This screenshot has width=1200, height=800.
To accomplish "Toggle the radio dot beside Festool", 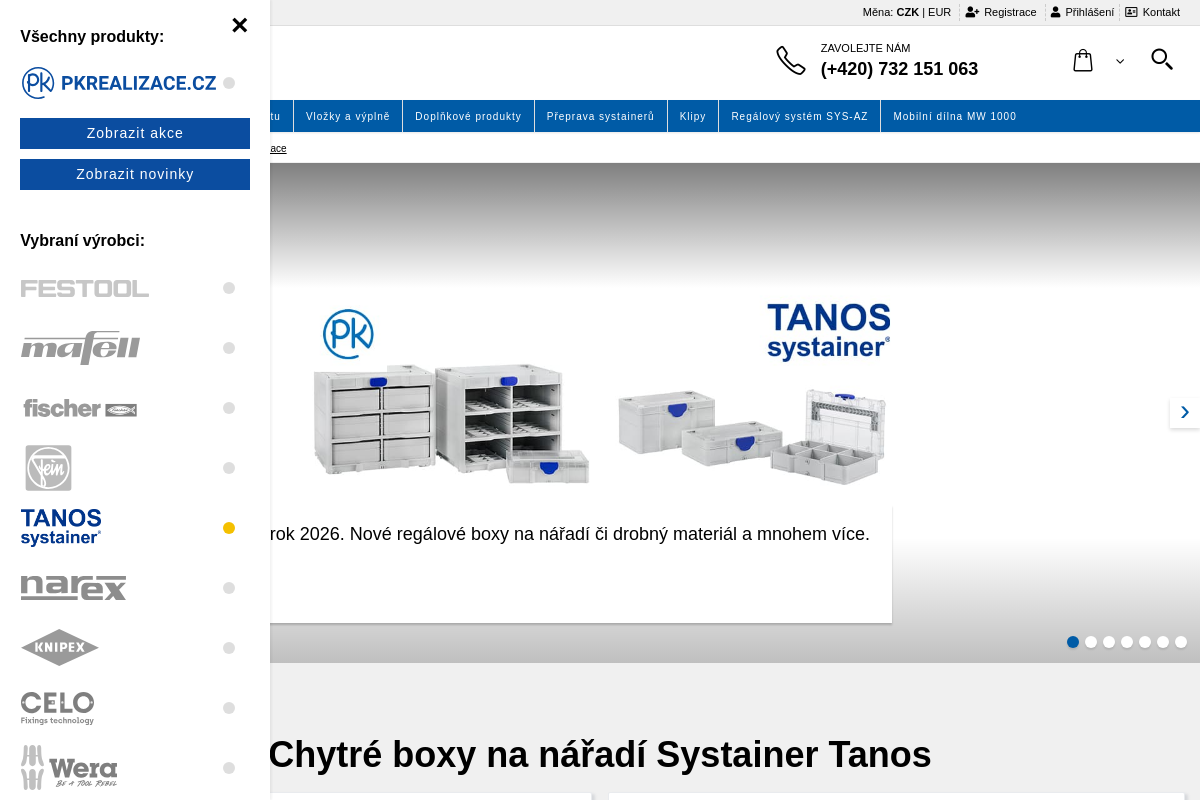I will click(x=229, y=288).
